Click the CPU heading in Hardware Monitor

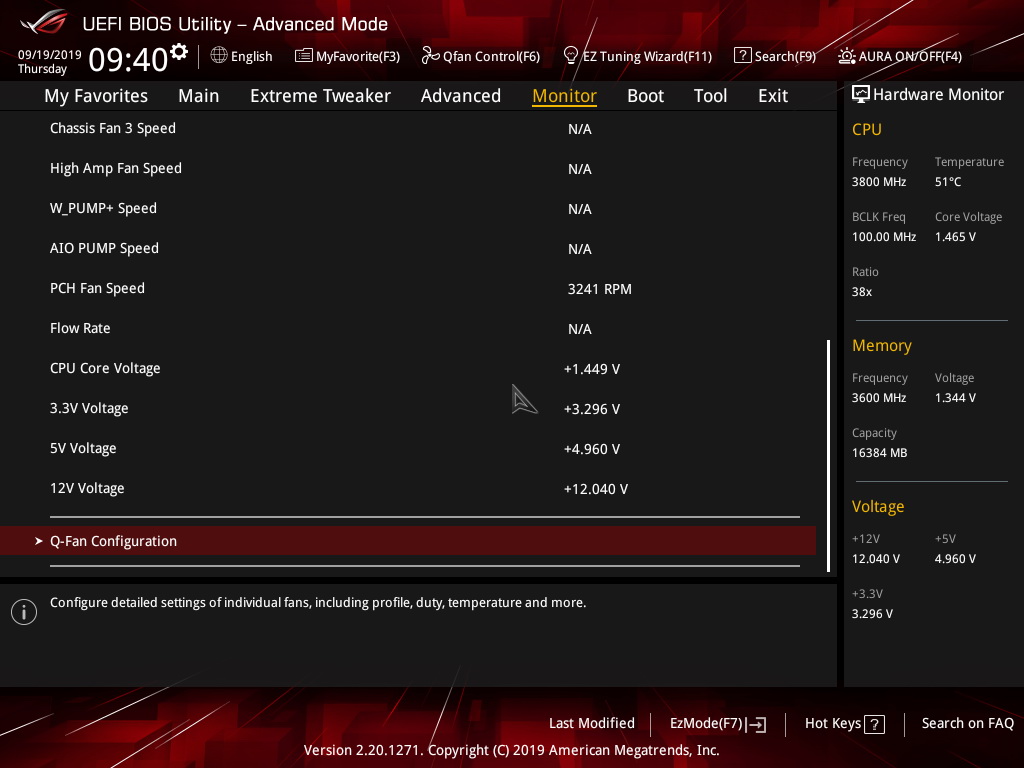(867, 129)
